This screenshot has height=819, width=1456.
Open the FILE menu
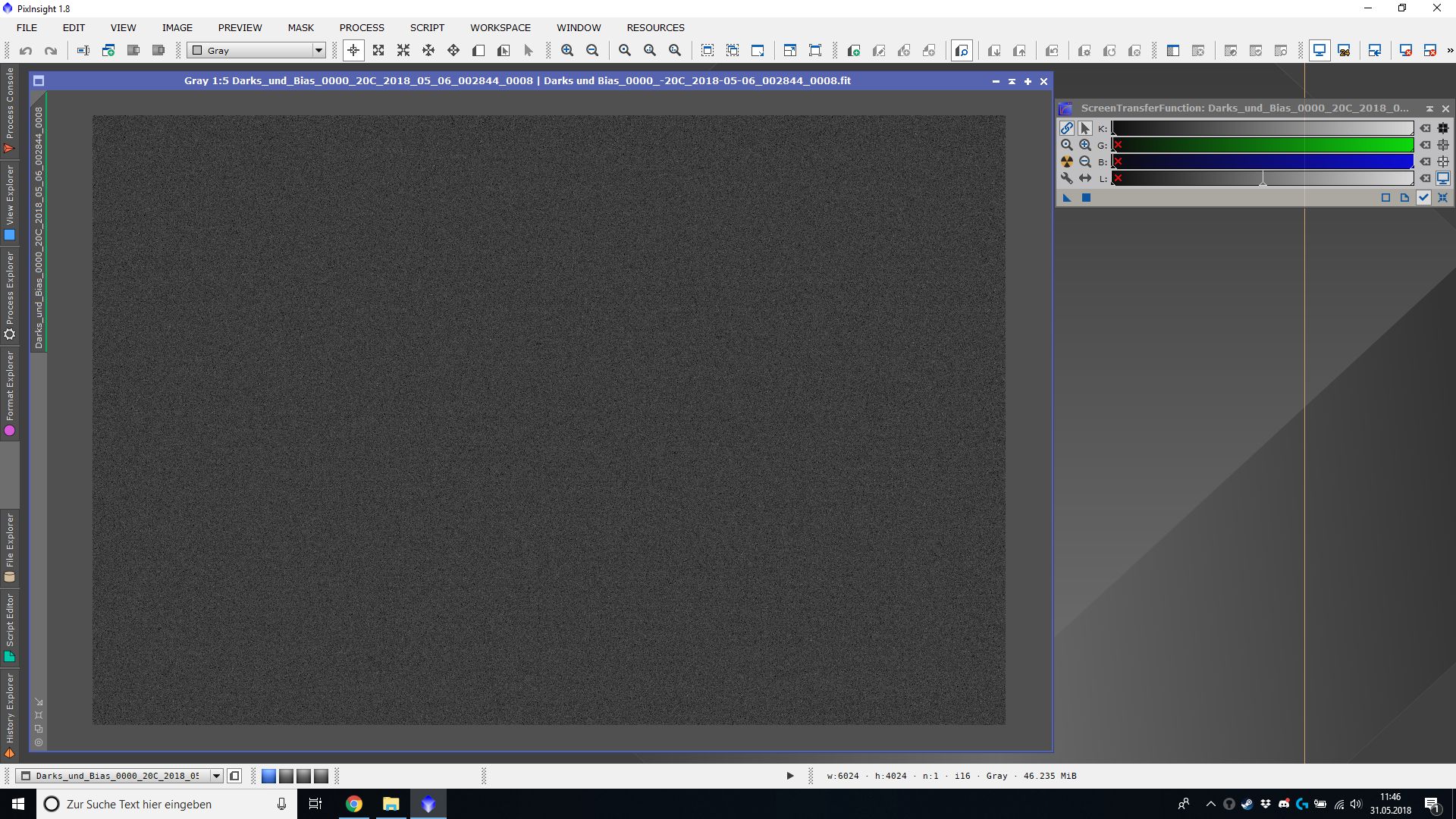point(27,27)
